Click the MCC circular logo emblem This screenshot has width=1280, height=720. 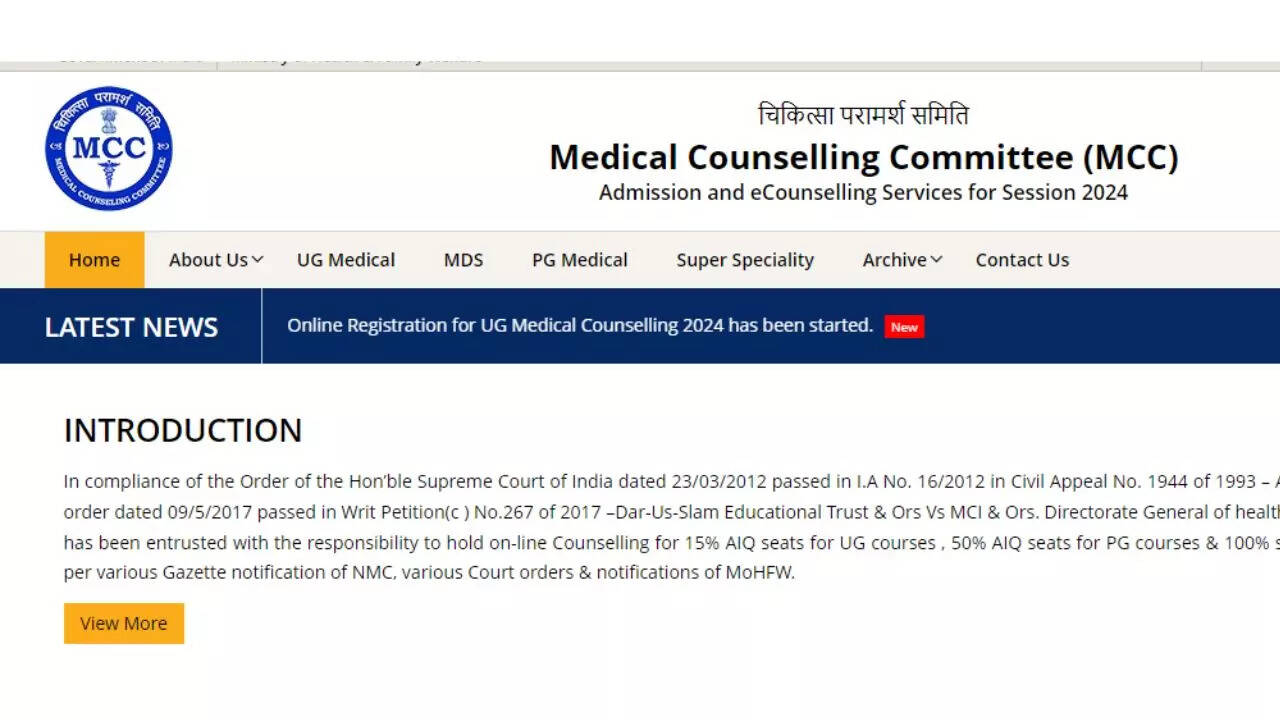click(x=110, y=148)
